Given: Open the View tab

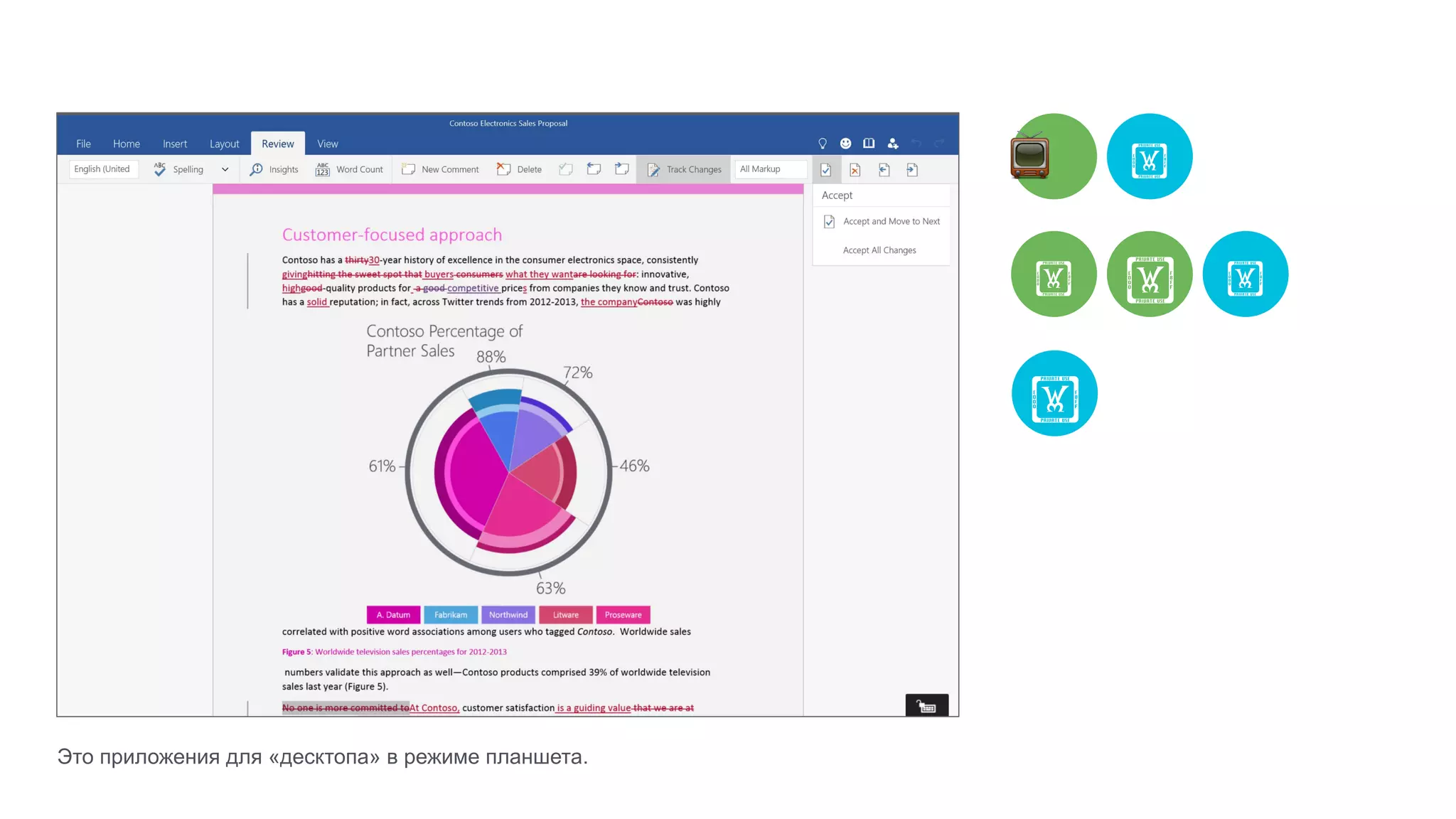Looking at the screenshot, I should click(327, 144).
